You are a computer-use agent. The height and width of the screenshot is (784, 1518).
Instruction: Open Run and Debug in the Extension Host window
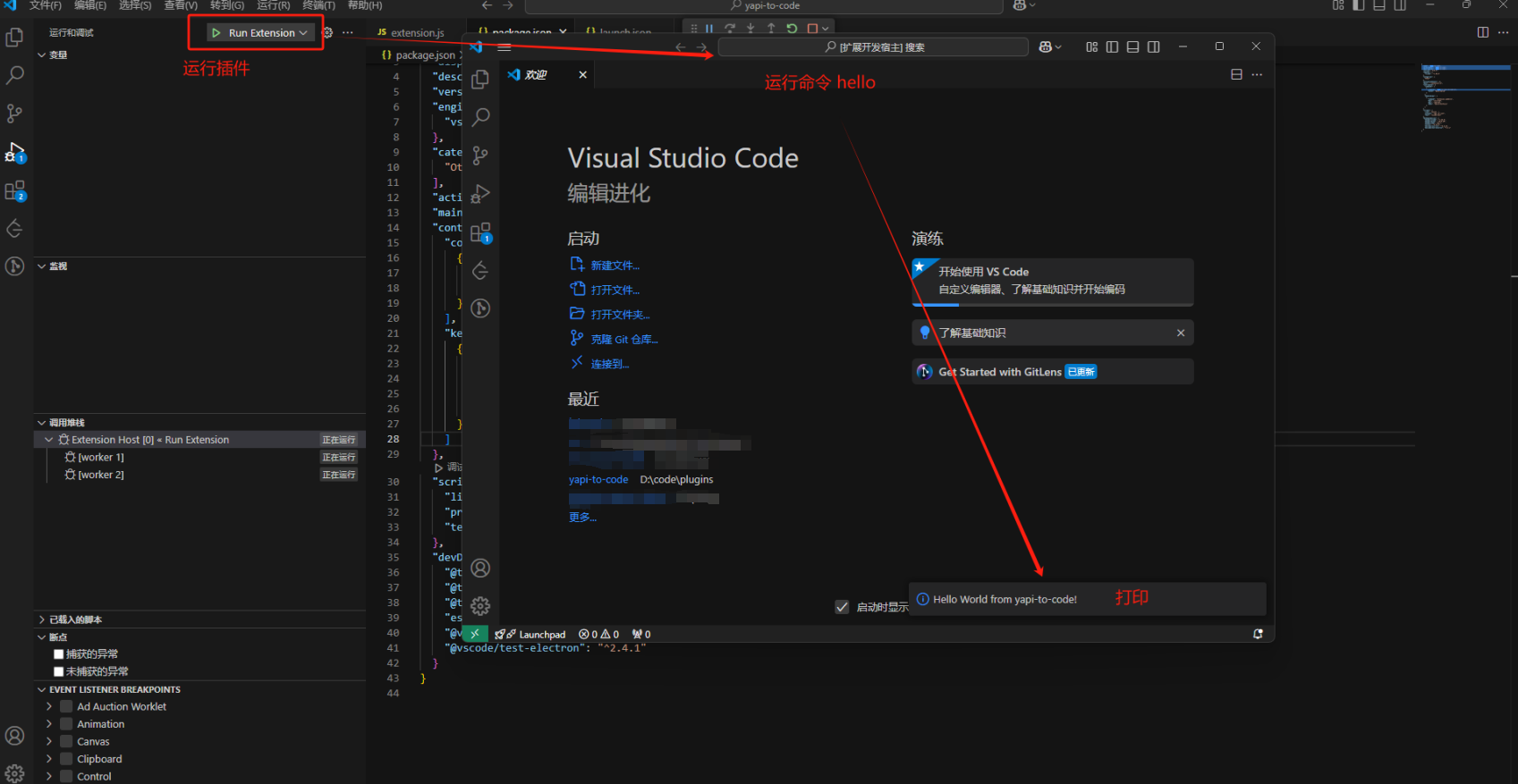click(480, 193)
